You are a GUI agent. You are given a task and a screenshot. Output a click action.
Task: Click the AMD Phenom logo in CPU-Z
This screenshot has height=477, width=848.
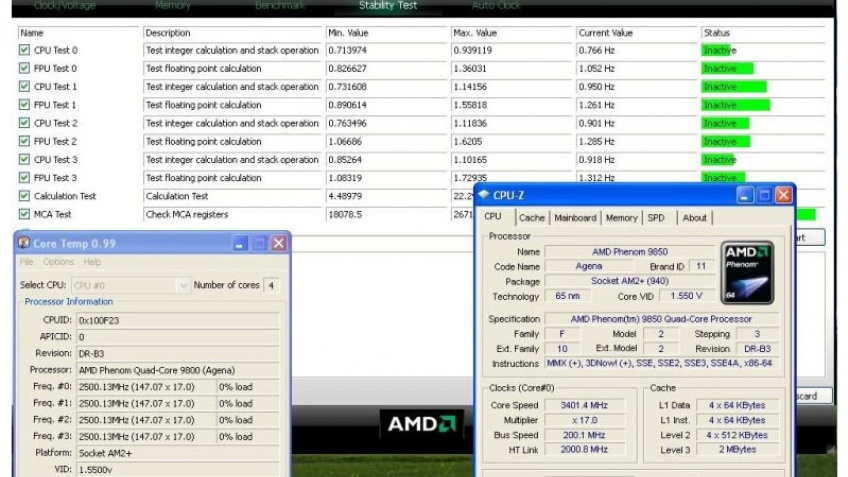tap(747, 273)
